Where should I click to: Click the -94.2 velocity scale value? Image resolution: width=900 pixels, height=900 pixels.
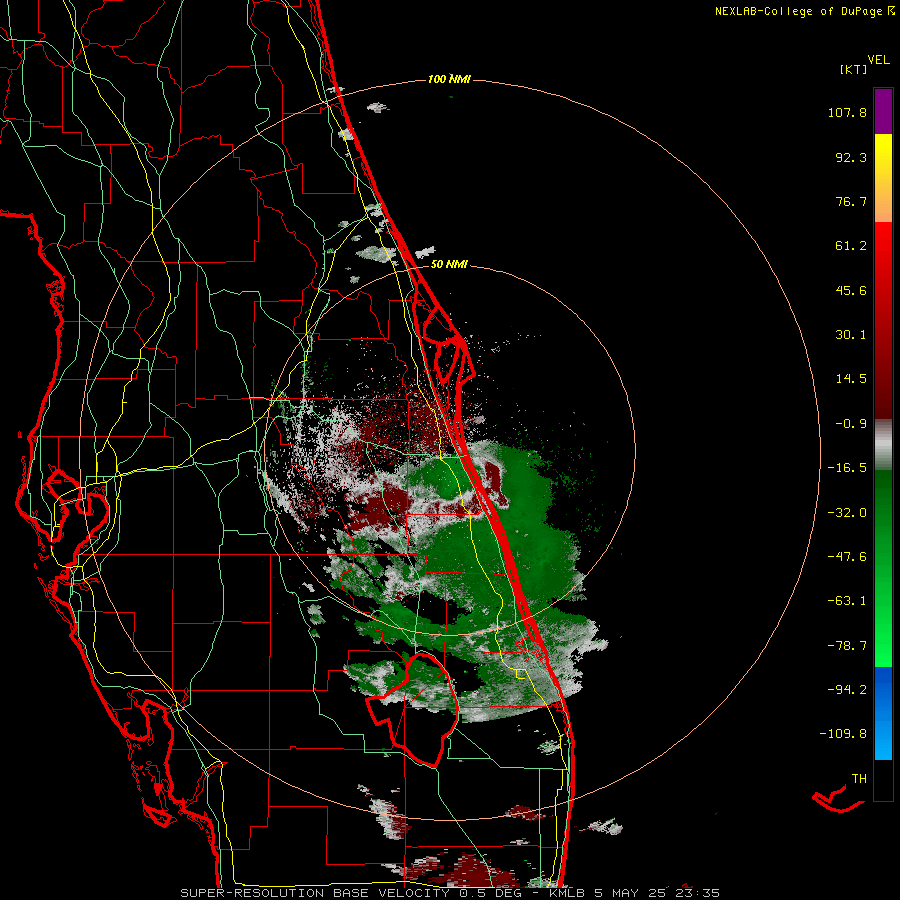[x=847, y=689]
